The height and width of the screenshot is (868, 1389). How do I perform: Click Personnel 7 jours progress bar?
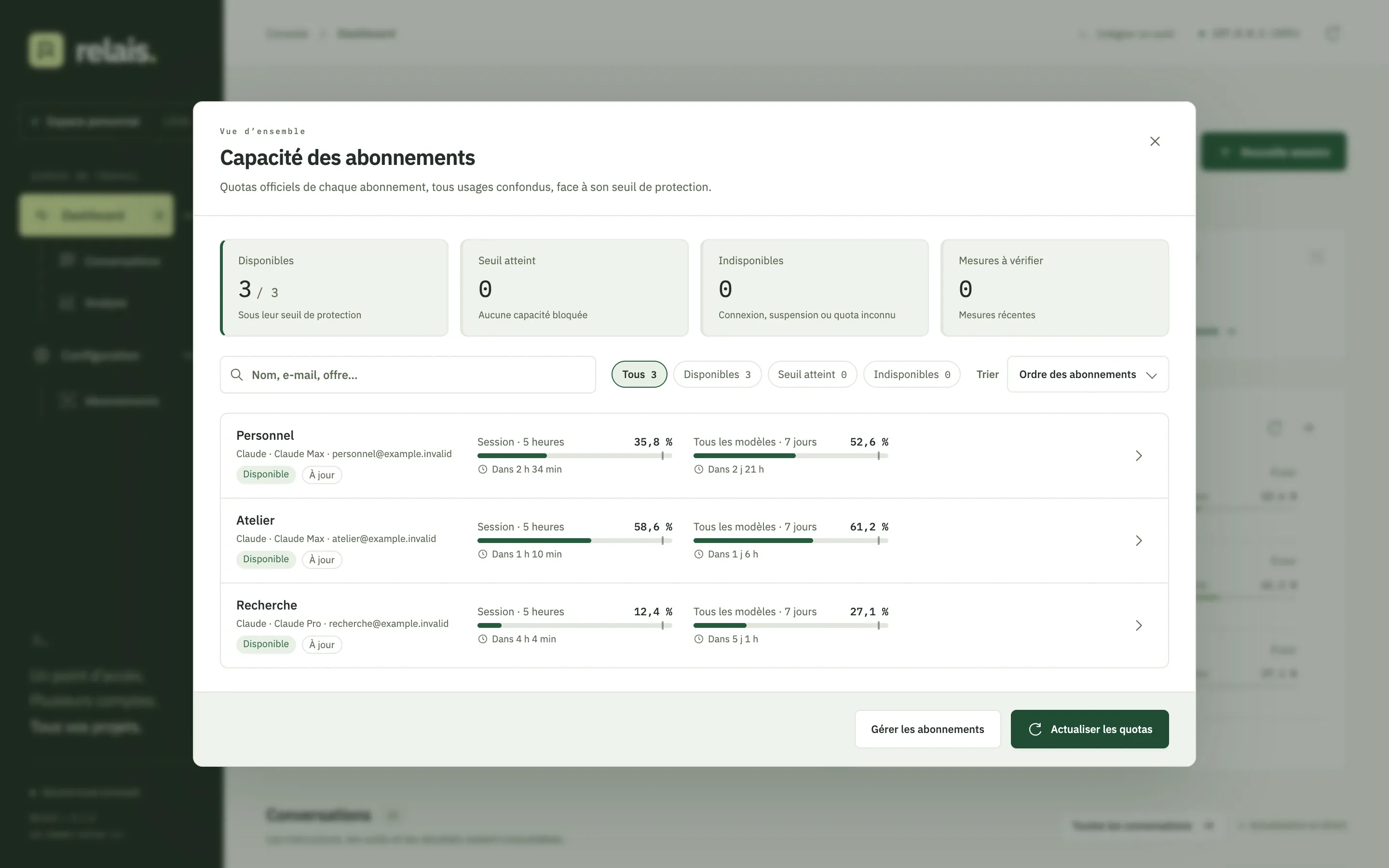tap(790, 456)
